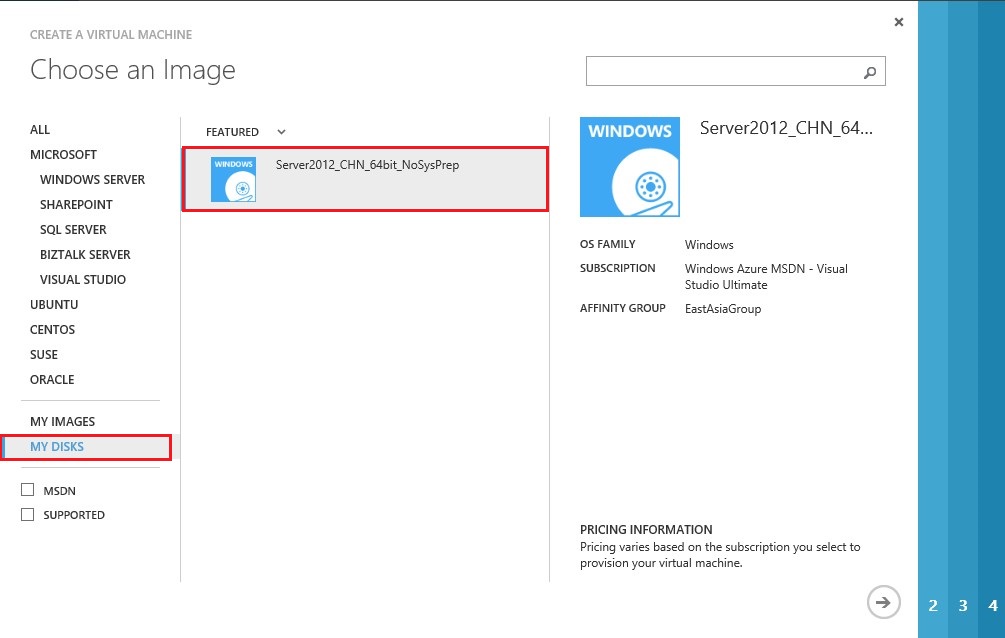Open the SHAREPOINT category
This screenshot has height=638, width=1005.
76,205
